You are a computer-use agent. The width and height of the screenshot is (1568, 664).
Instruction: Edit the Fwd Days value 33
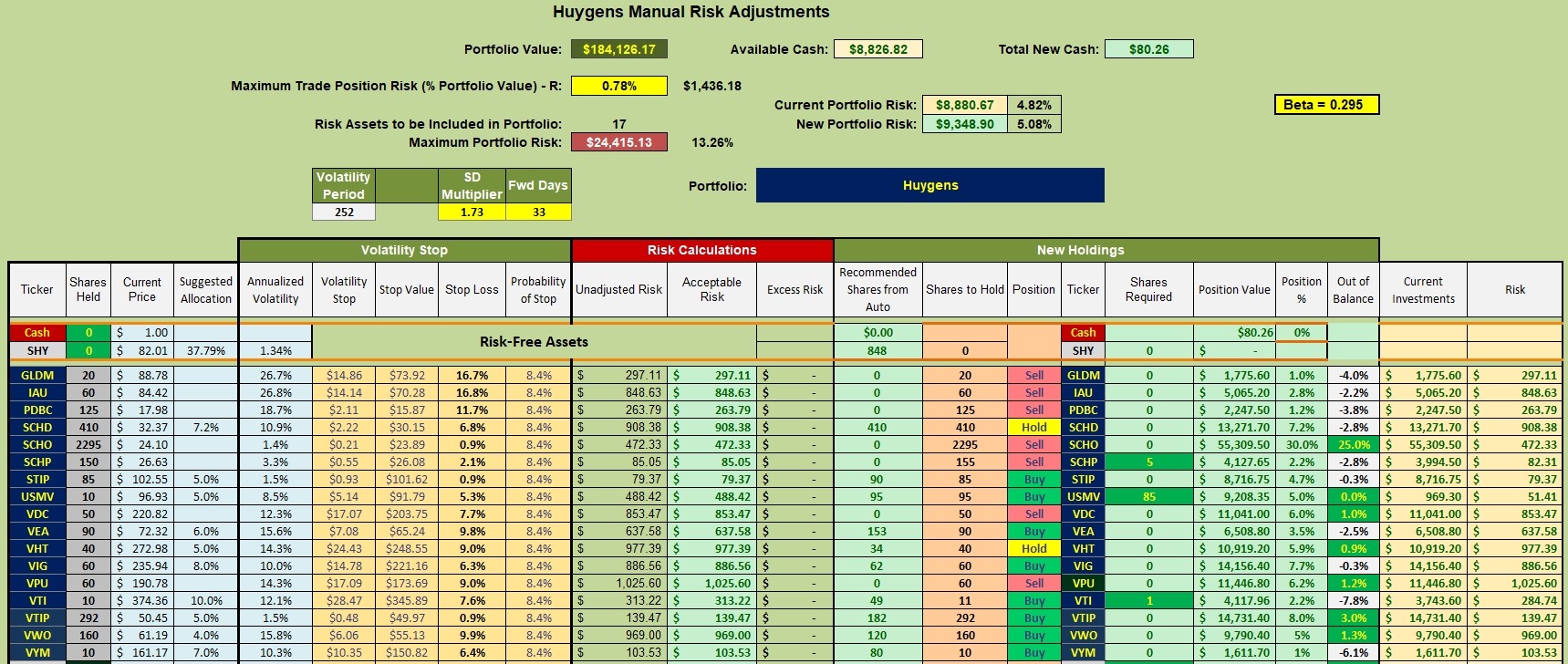tap(538, 212)
